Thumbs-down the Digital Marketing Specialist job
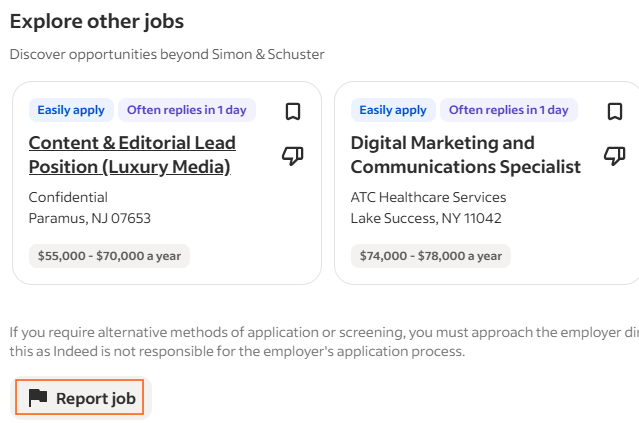 point(615,156)
